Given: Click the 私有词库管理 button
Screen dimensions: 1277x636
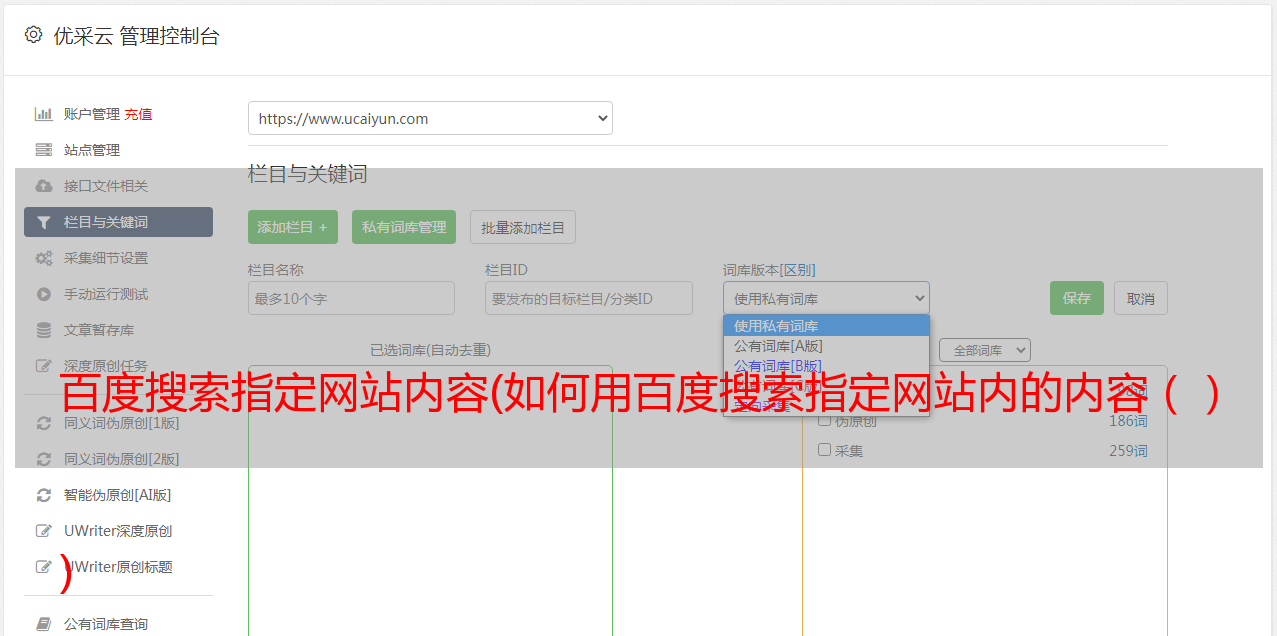Looking at the screenshot, I should [404, 227].
